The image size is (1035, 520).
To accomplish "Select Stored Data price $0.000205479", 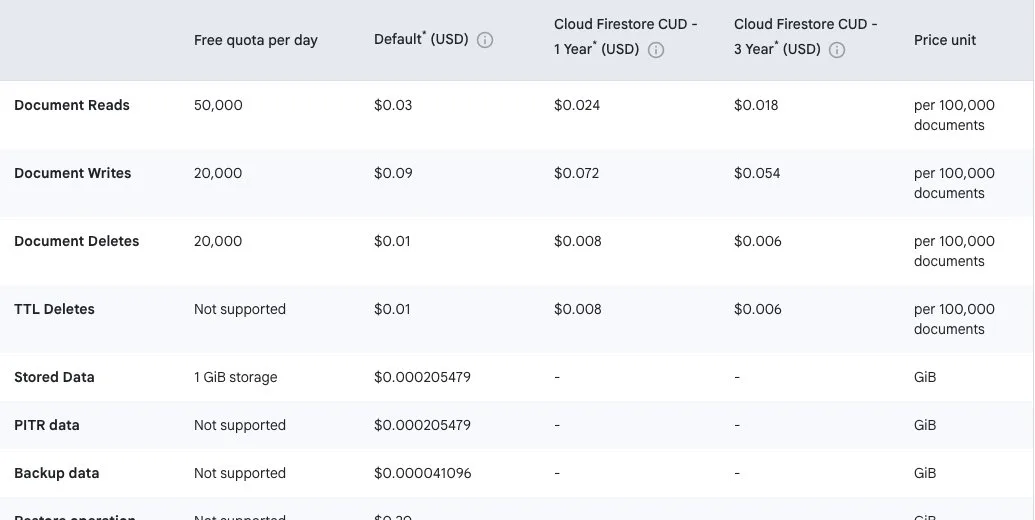I will [422, 377].
